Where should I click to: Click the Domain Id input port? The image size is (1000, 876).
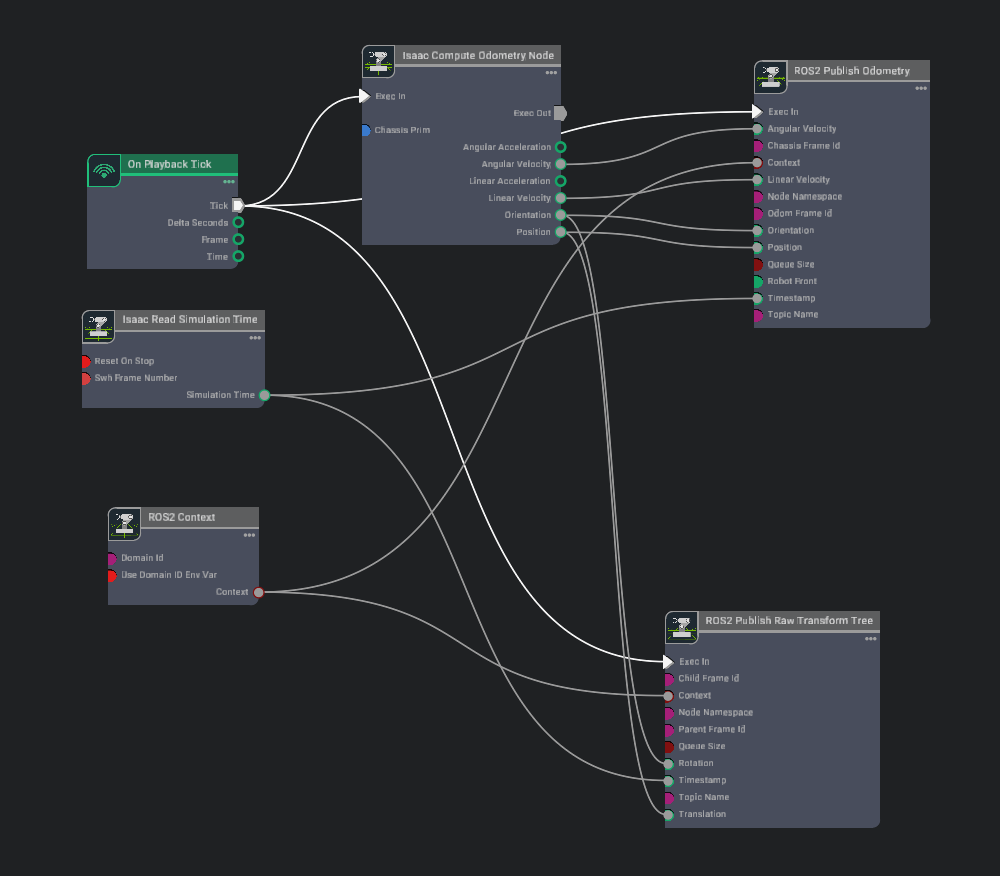(x=112, y=558)
